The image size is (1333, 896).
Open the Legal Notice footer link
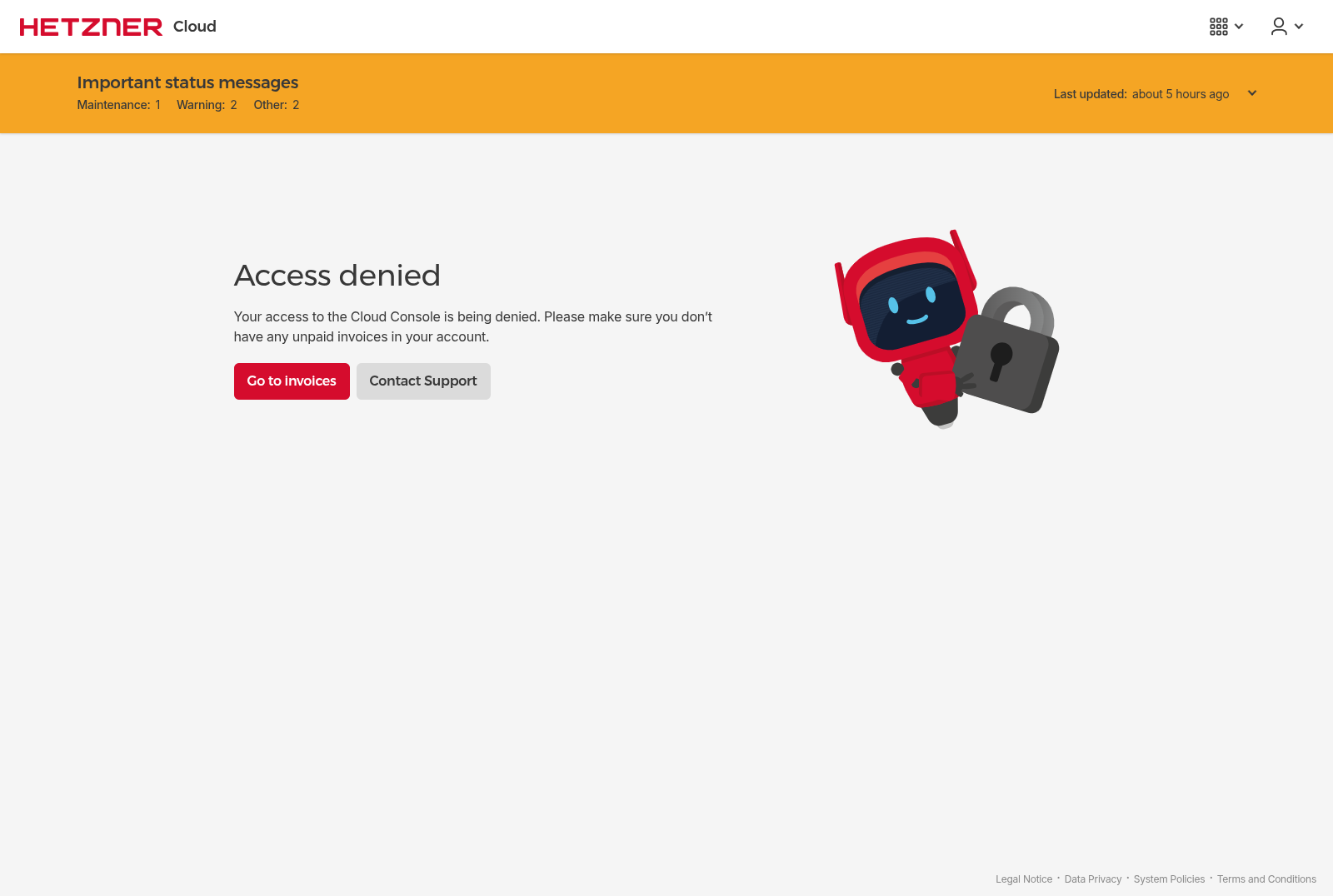pos(1024,879)
